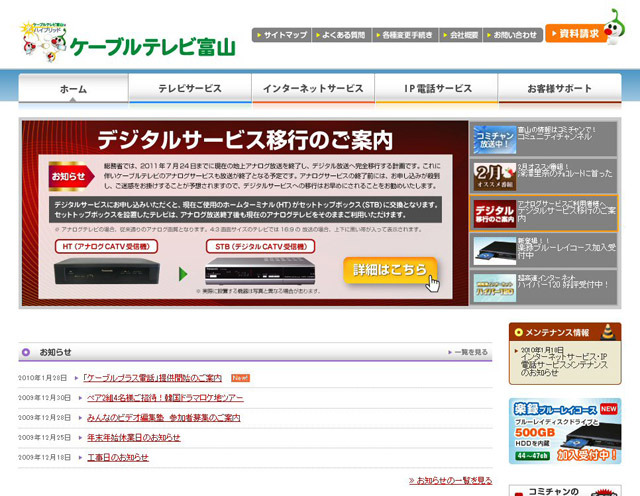The width and height of the screenshot is (640, 496).
Task: Open the 会社概要 page
Action: pyautogui.click(x=461, y=35)
